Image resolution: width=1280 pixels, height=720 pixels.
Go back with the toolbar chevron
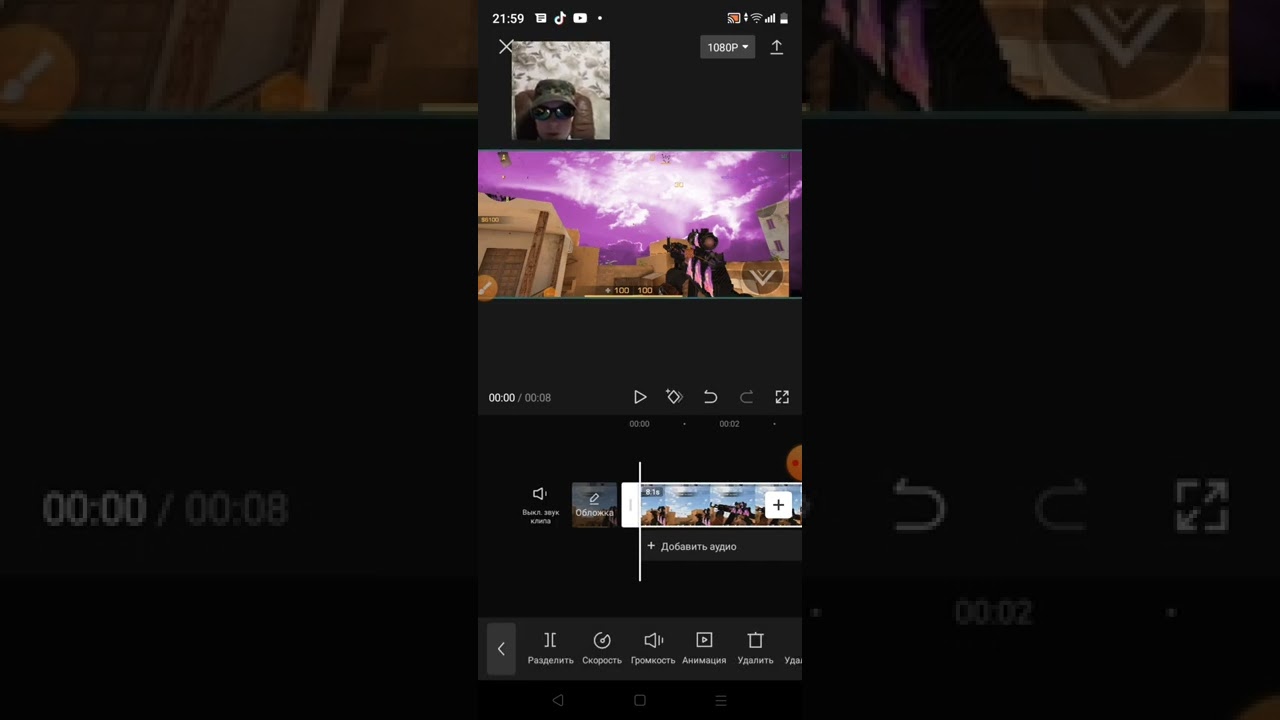coord(501,648)
